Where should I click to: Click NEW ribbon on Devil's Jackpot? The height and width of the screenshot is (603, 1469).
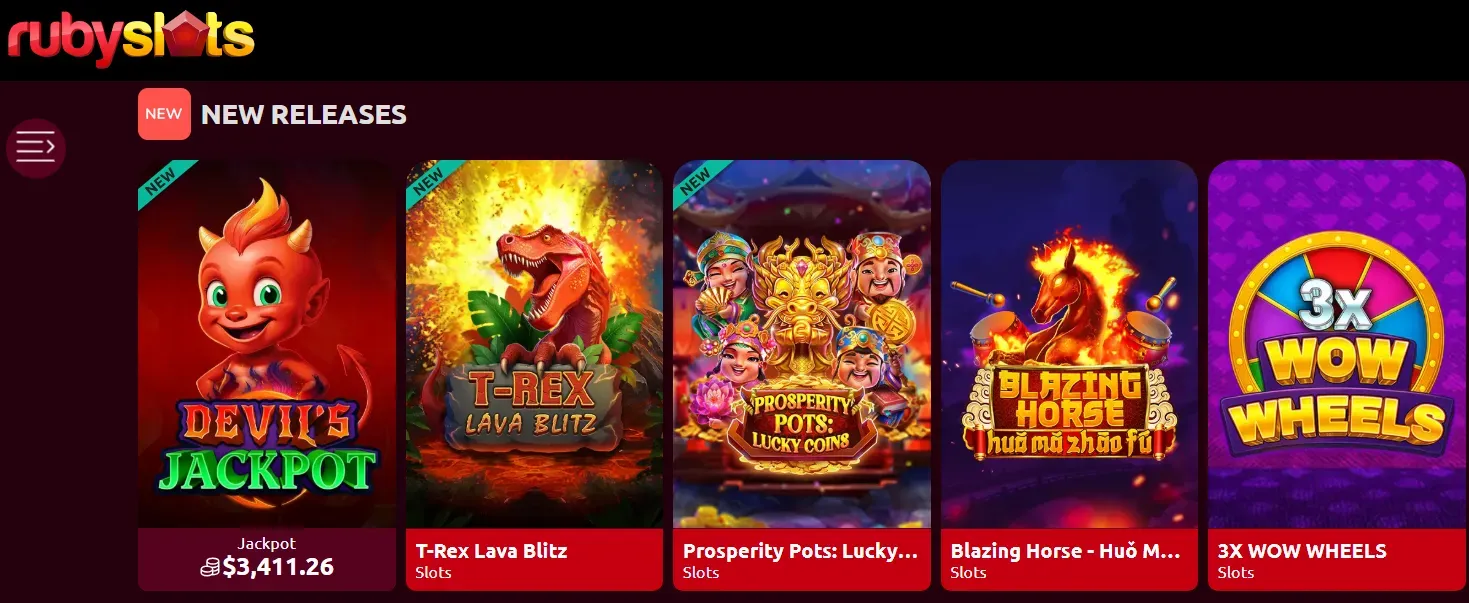[162, 180]
